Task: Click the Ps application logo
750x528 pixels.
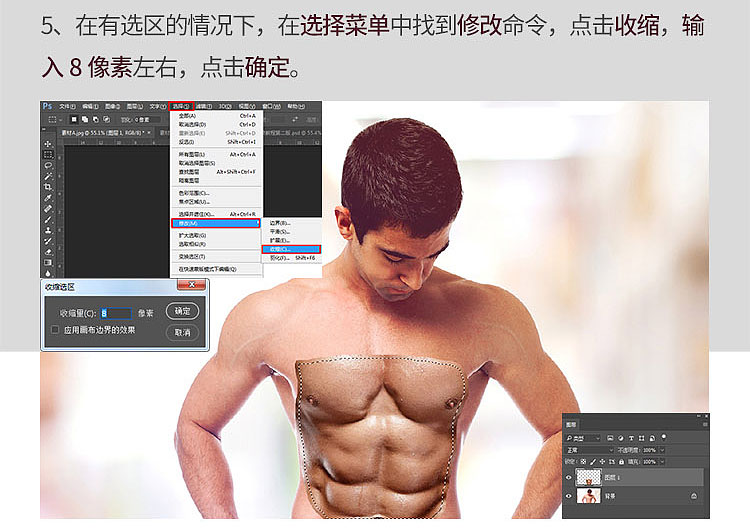Action: tap(47, 106)
